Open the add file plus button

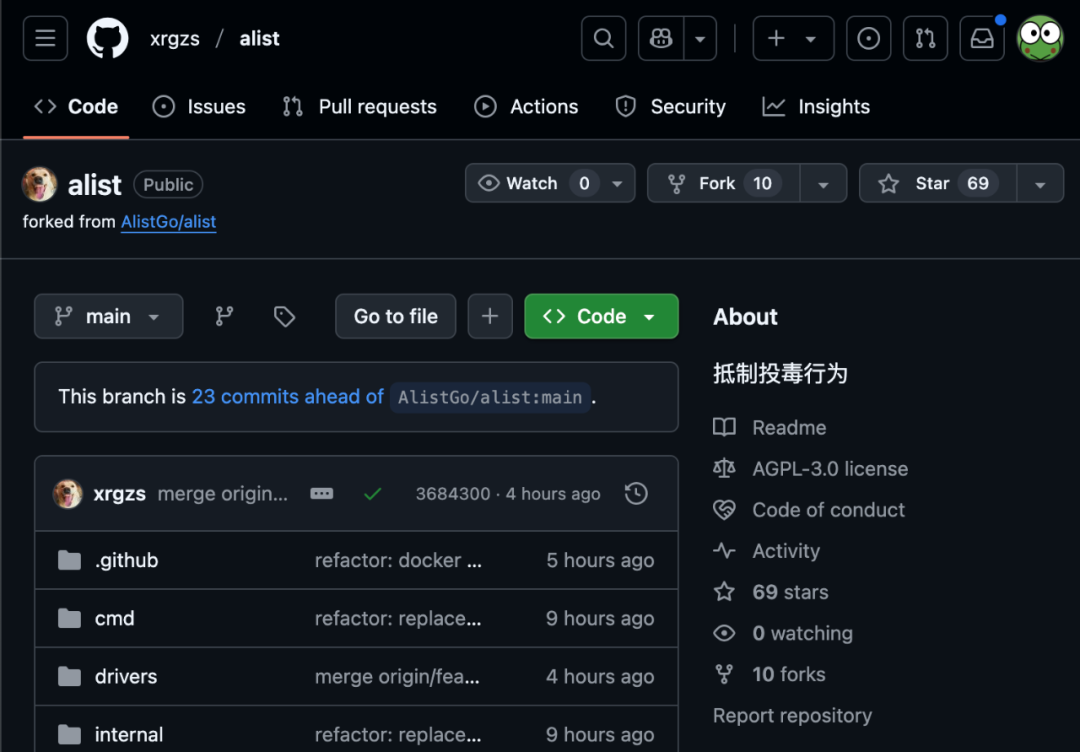click(490, 316)
